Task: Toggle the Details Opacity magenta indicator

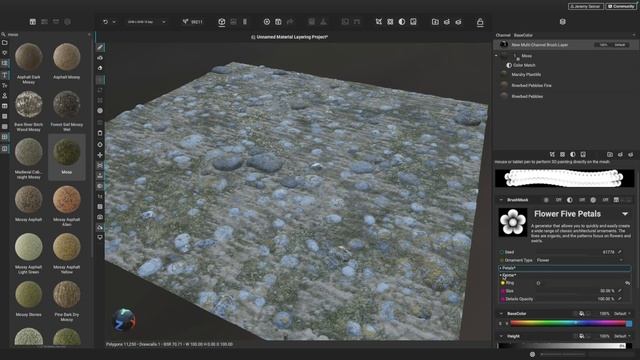Action: coord(503,299)
